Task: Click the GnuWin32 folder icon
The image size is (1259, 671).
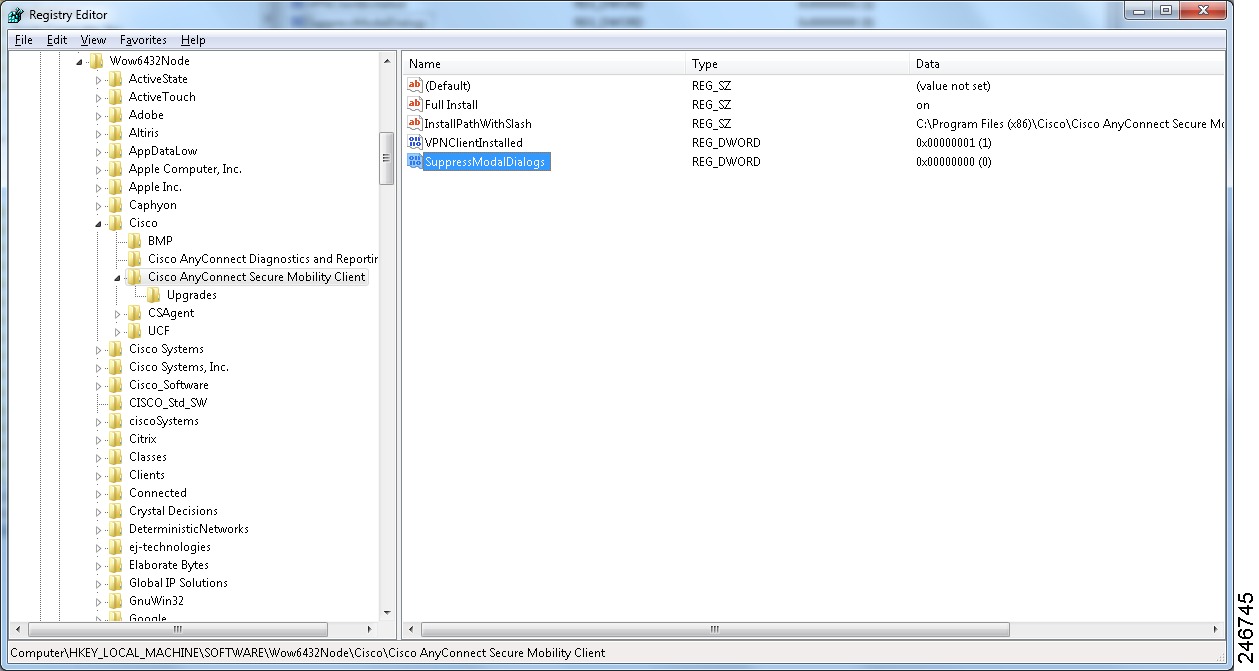Action: (x=116, y=601)
